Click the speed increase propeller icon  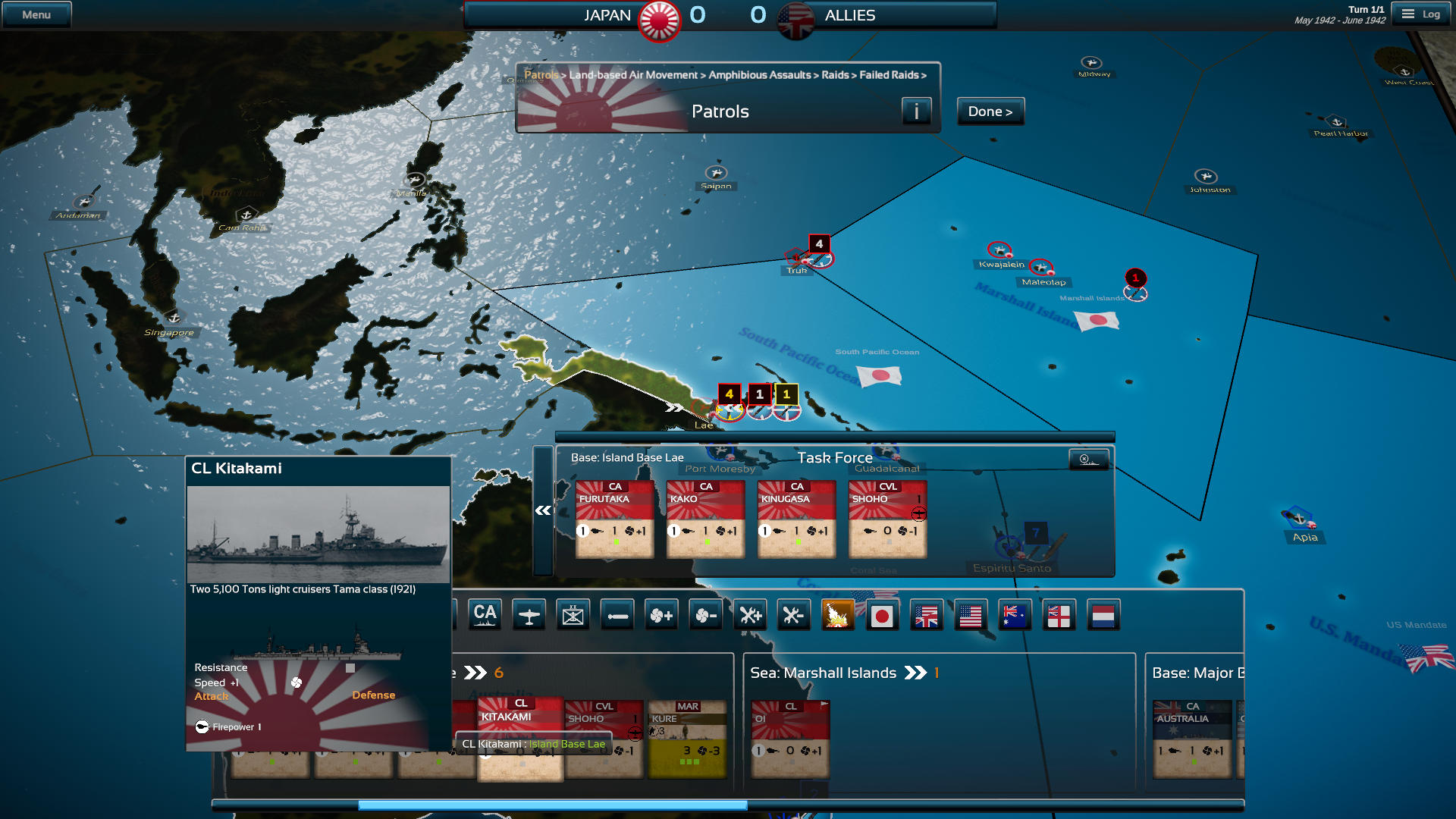pyautogui.click(x=661, y=615)
